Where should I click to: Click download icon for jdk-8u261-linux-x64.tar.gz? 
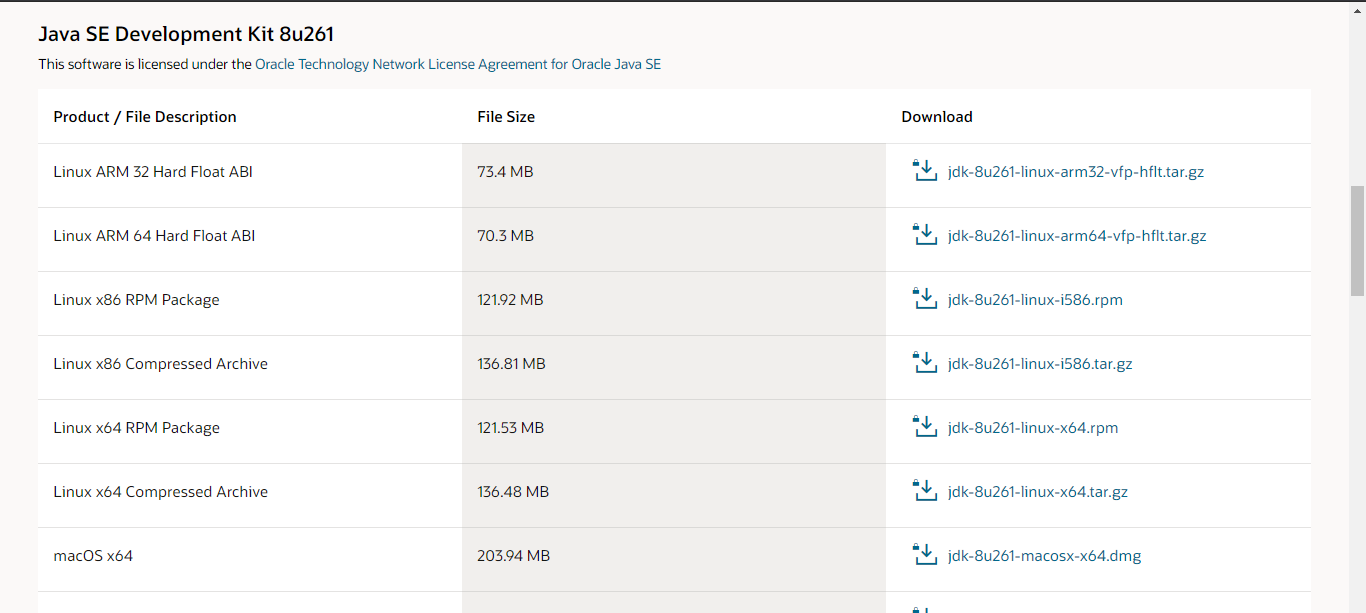pos(925,491)
